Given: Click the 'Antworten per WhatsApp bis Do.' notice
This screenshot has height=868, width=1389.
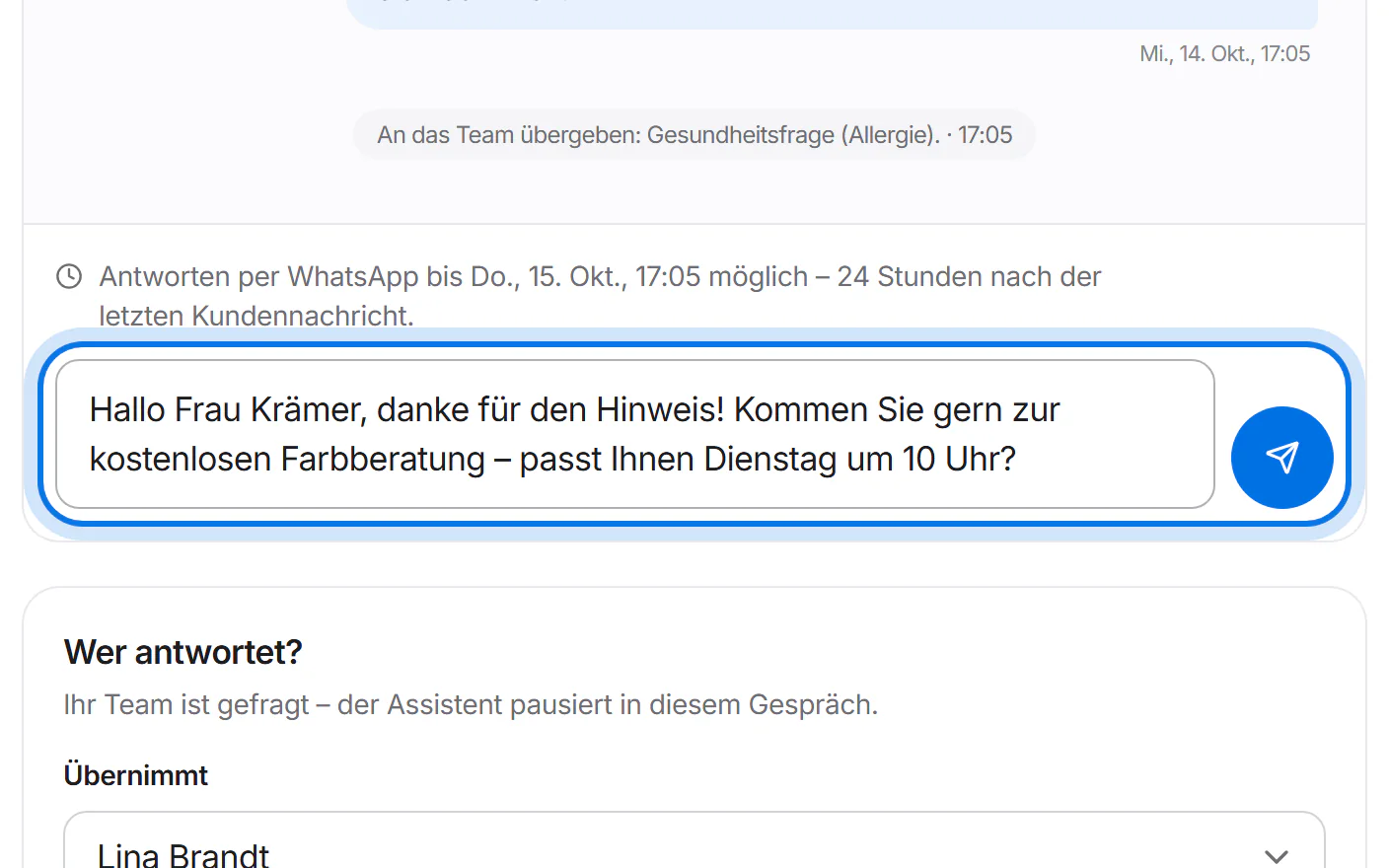Looking at the screenshot, I should pyautogui.click(x=600, y=296).
